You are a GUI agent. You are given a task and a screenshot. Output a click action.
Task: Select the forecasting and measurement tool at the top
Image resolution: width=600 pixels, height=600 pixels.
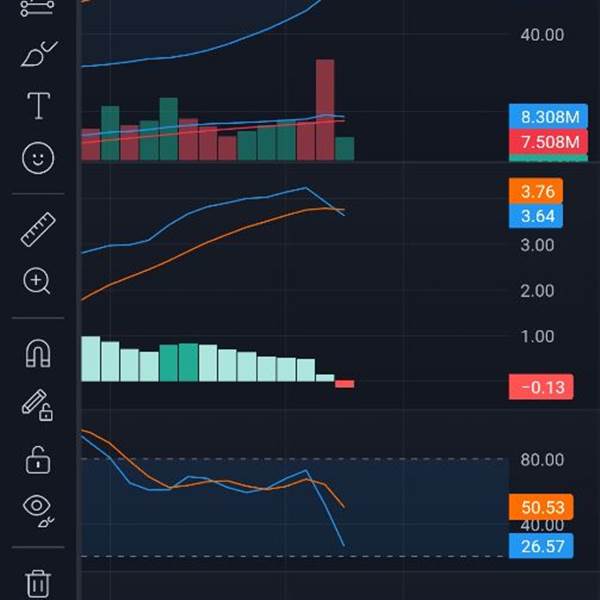click(x=37, y=8)
